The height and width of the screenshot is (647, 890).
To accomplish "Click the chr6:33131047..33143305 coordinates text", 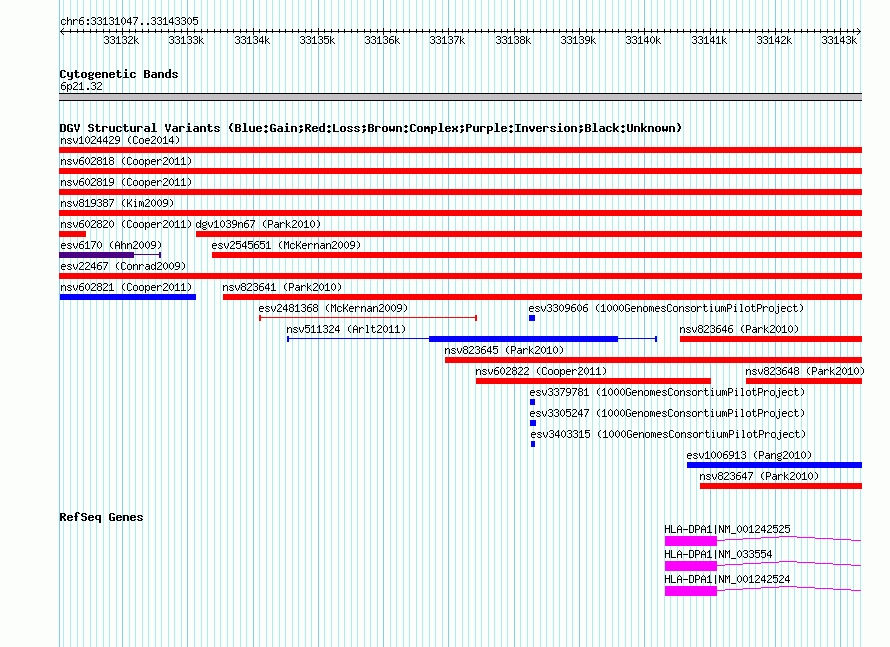I will 129,21.
